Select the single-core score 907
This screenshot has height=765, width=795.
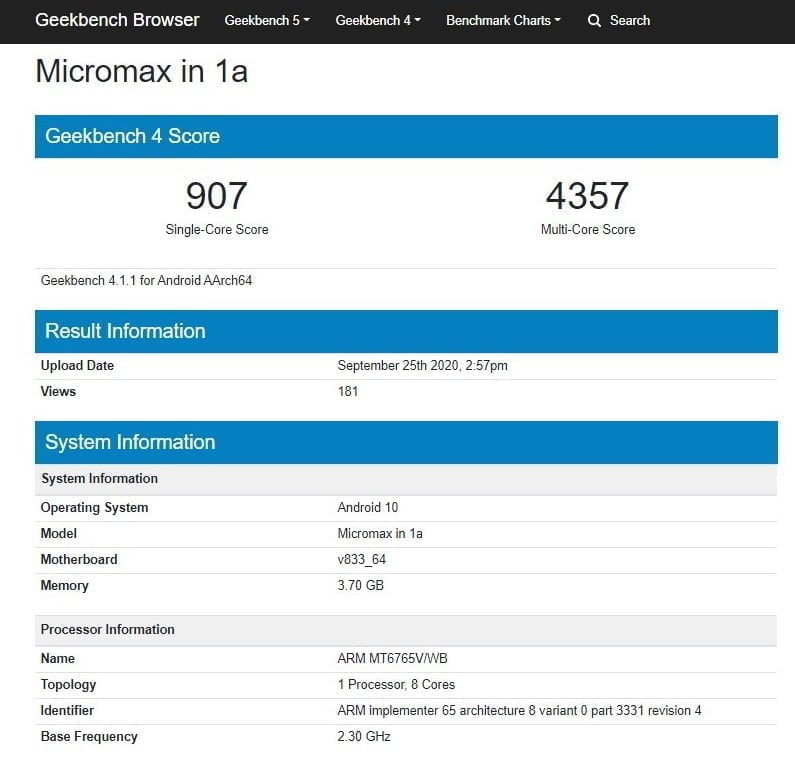pyautogui.click(x=216, y=196)
